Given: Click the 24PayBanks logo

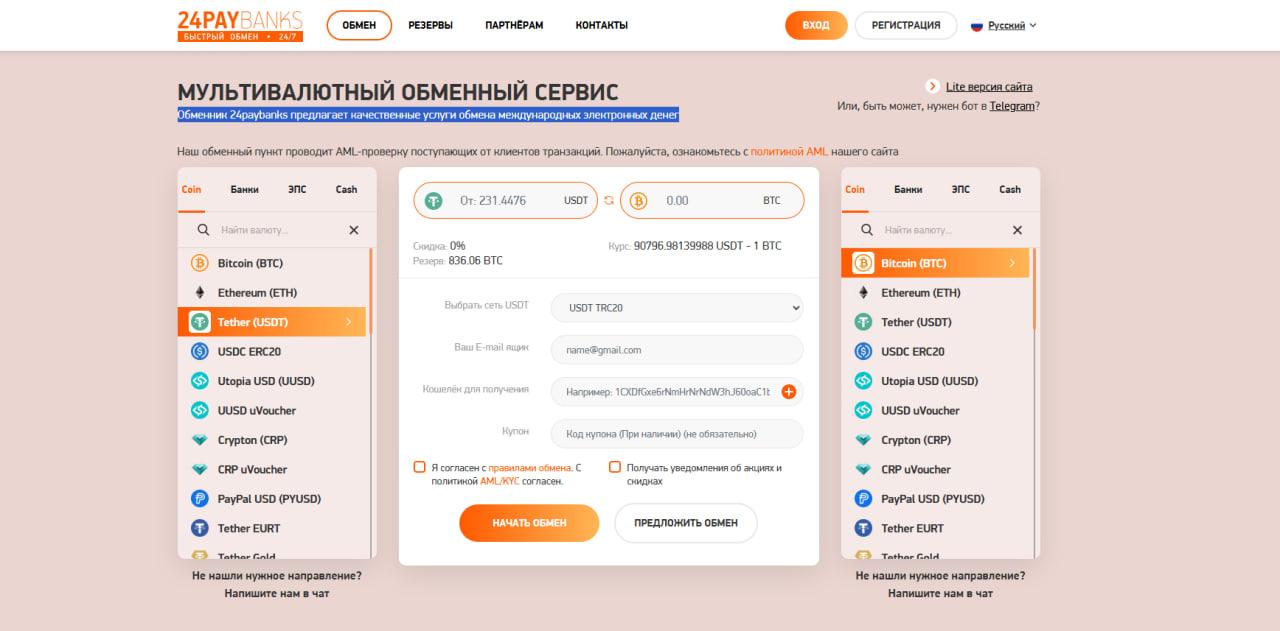Looking at the screenshot, I should tap(240, 25).
